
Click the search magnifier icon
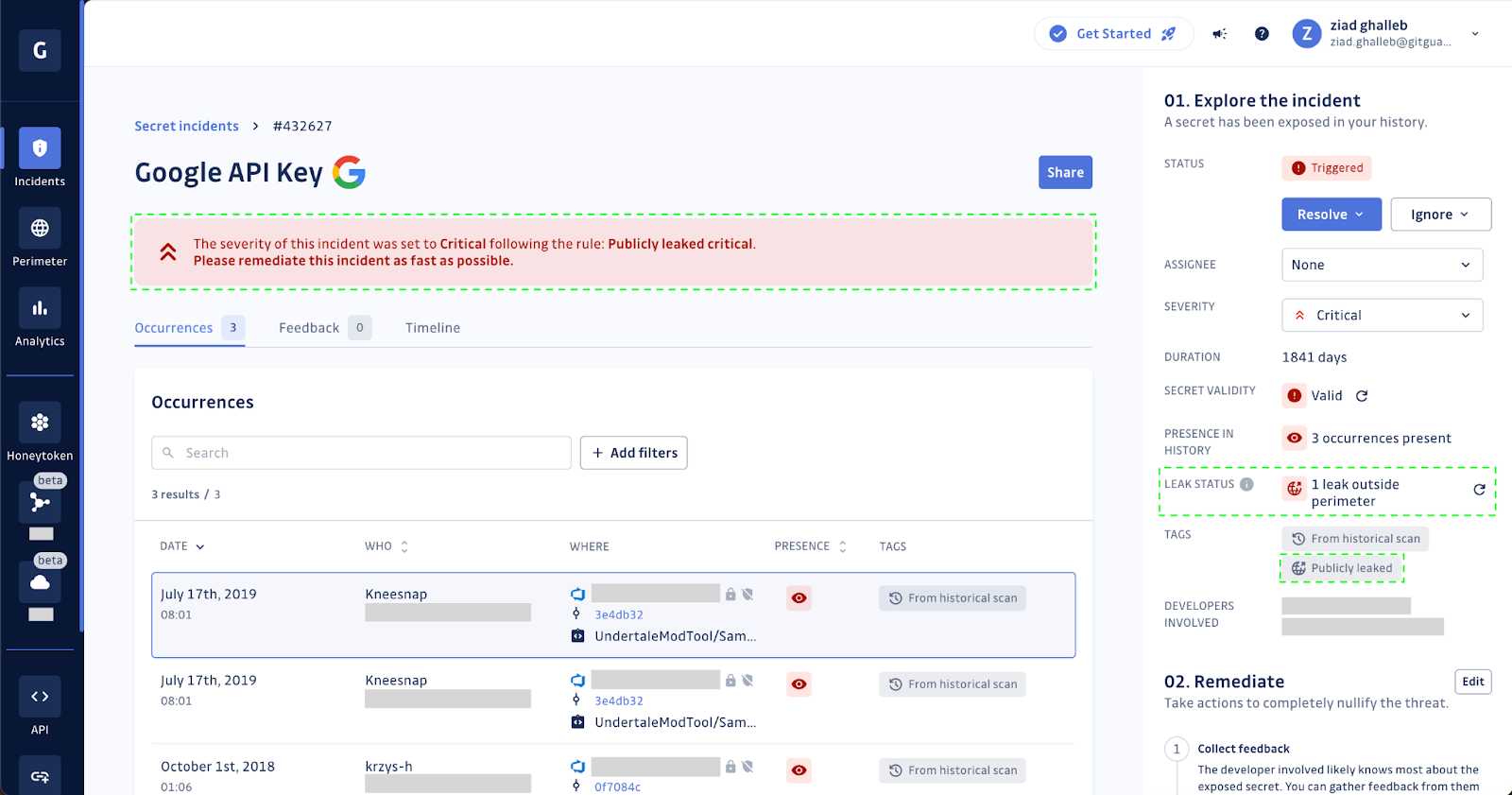point(168,453)
